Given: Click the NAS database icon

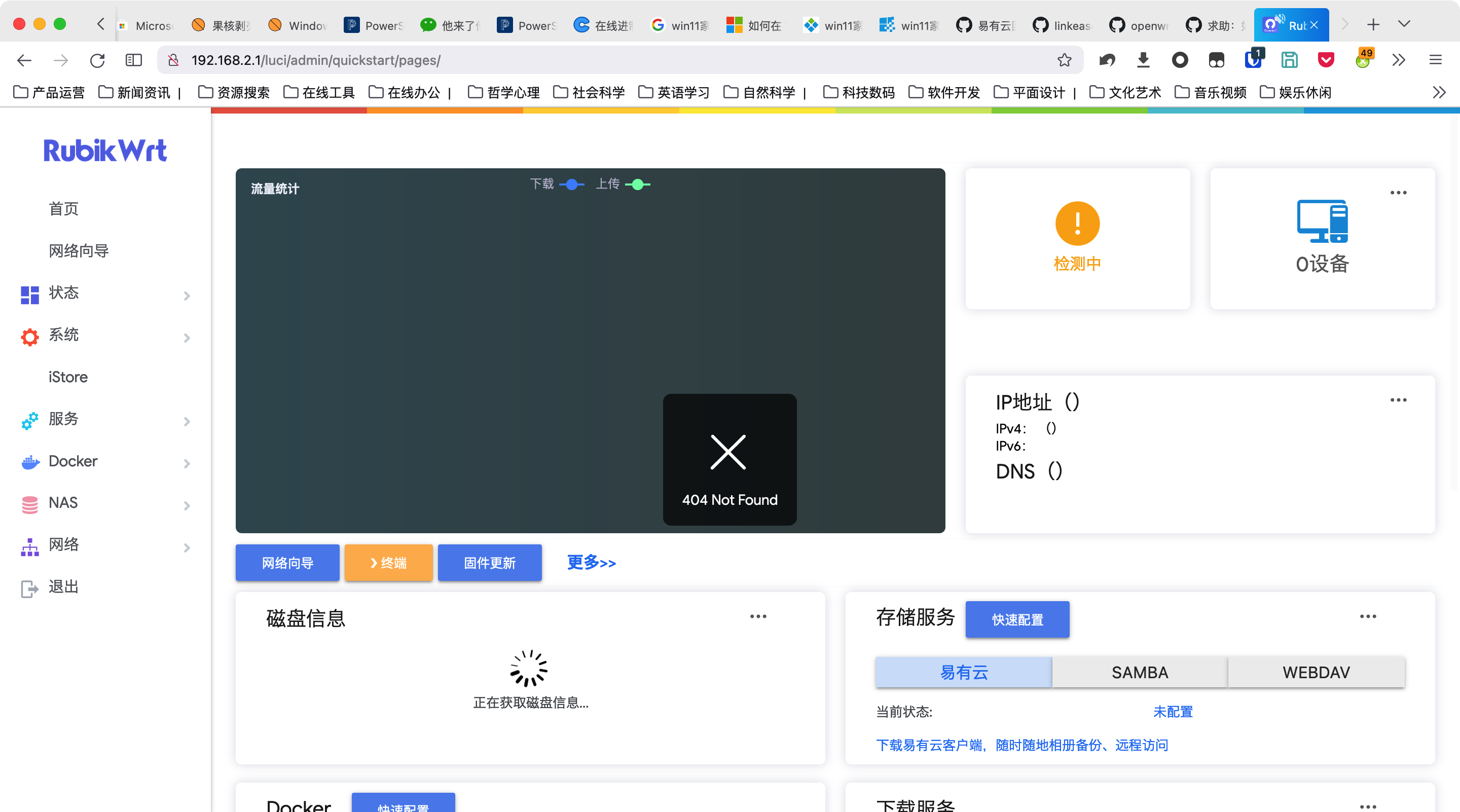Looking at the screenshot, I should pos(29,504).
